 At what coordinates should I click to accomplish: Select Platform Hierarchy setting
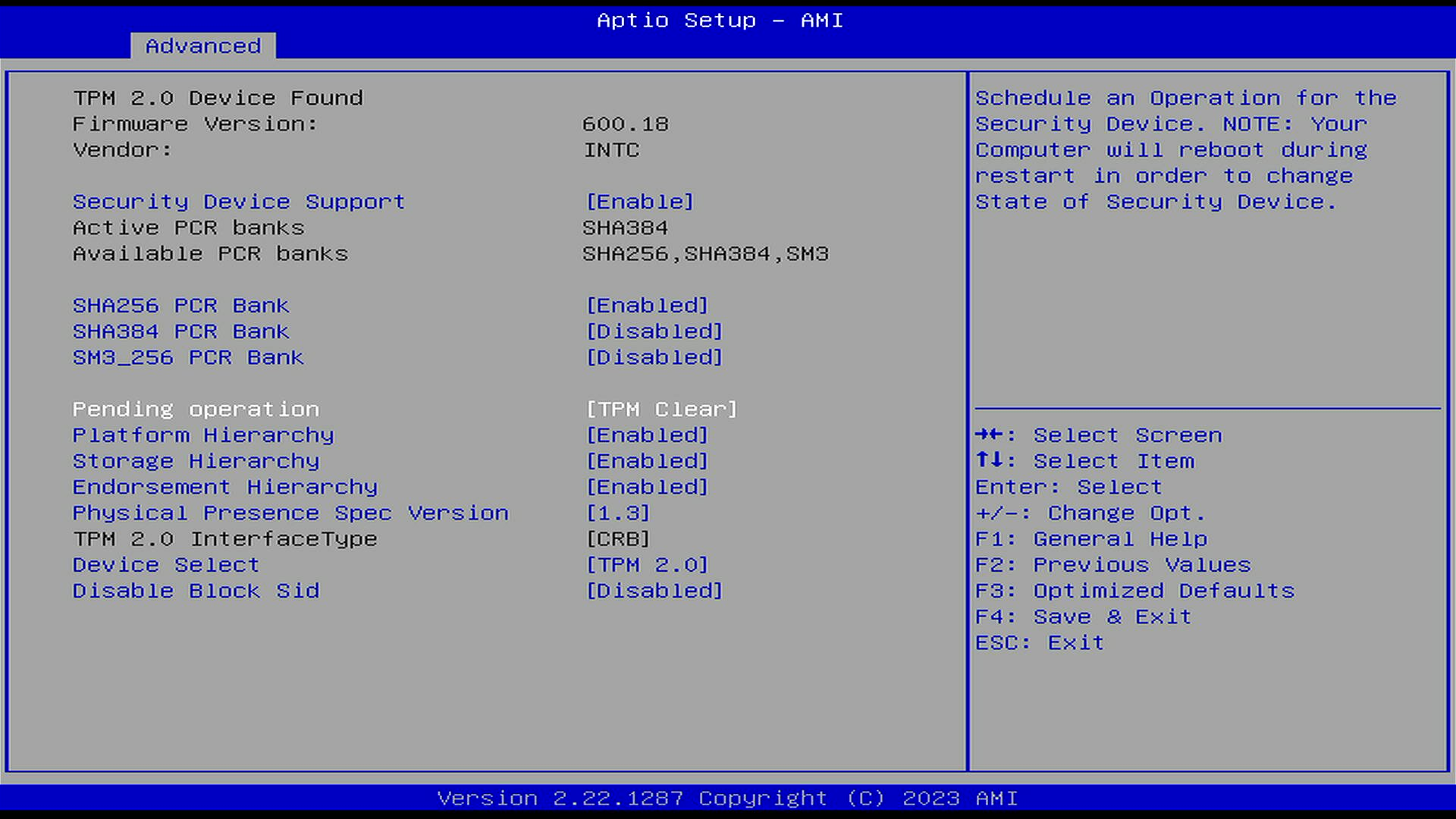click(x=203, y=435)
